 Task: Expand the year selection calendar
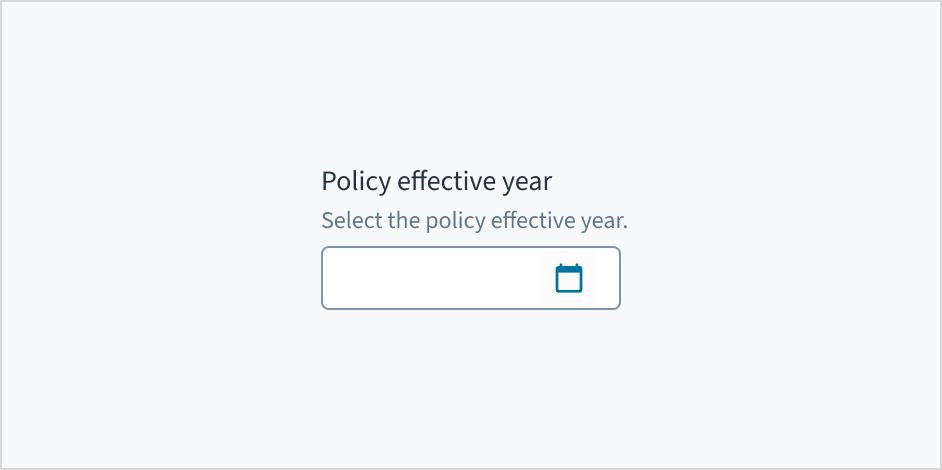(x=568, y=278)
